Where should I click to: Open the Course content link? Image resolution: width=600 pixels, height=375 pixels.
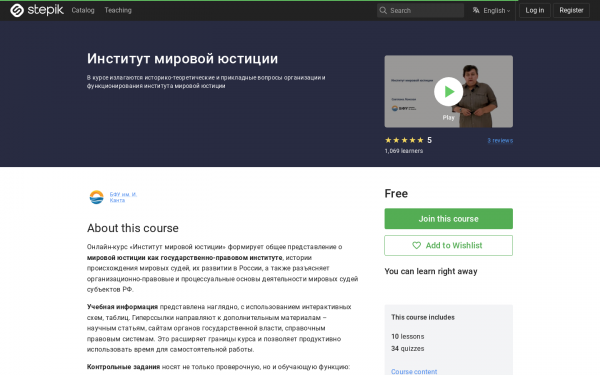[x=414, y=371]
